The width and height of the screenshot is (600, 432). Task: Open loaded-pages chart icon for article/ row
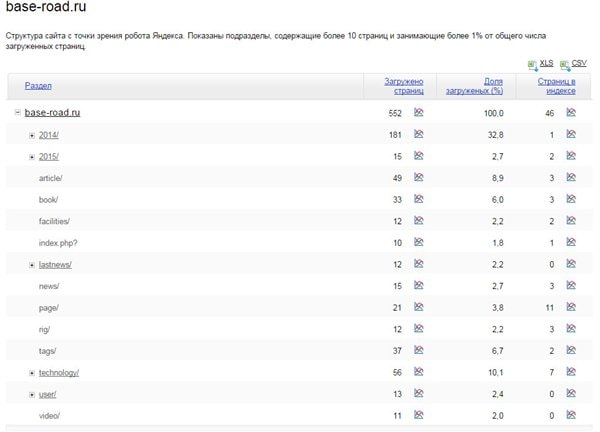419,178
